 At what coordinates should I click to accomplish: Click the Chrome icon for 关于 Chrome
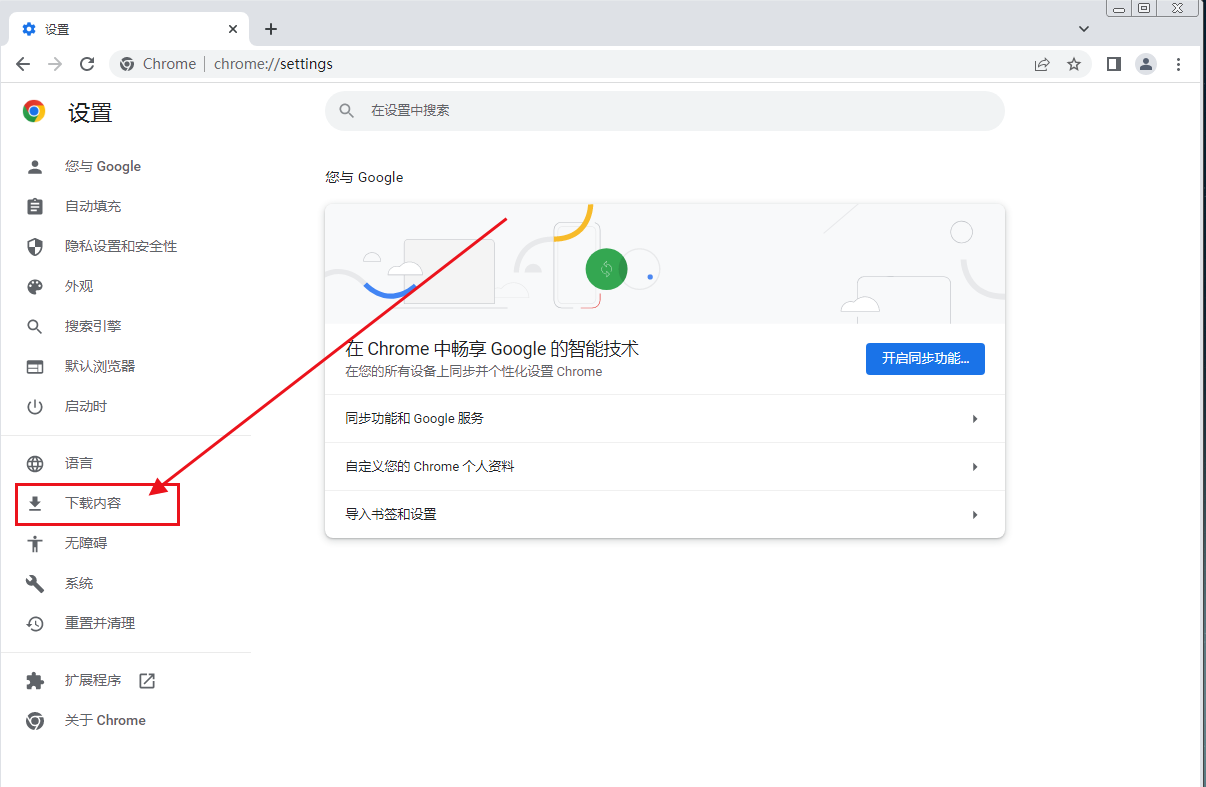pyautogui.click(x=35, y=721)
